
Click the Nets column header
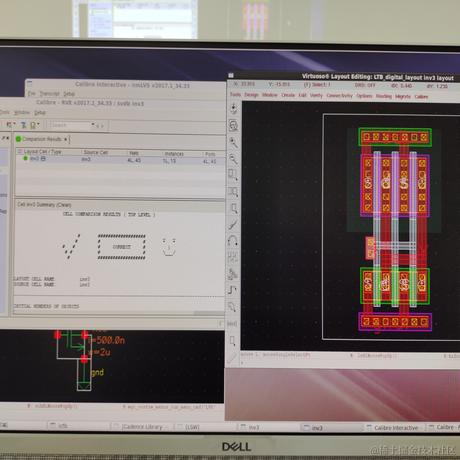134,153
